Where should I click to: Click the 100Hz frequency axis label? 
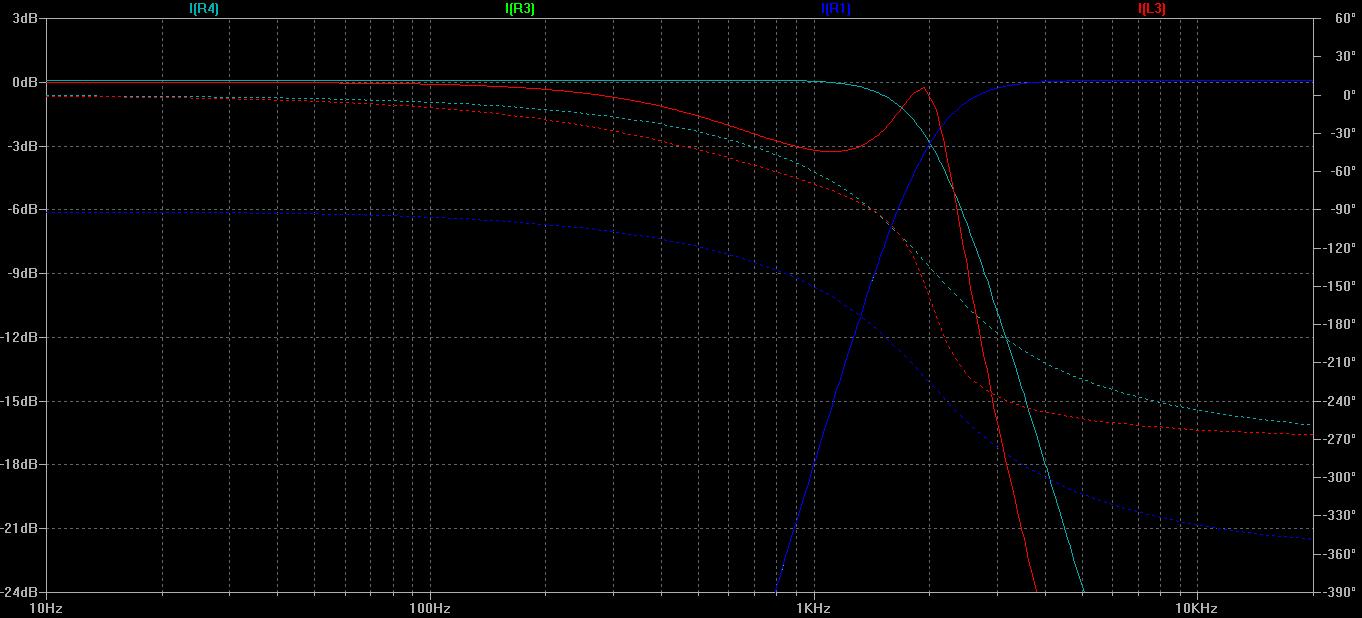coord(429,608)
